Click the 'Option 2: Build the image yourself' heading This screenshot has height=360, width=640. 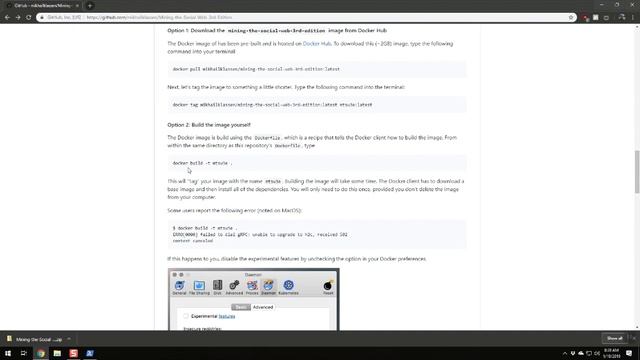click(209, 125)
